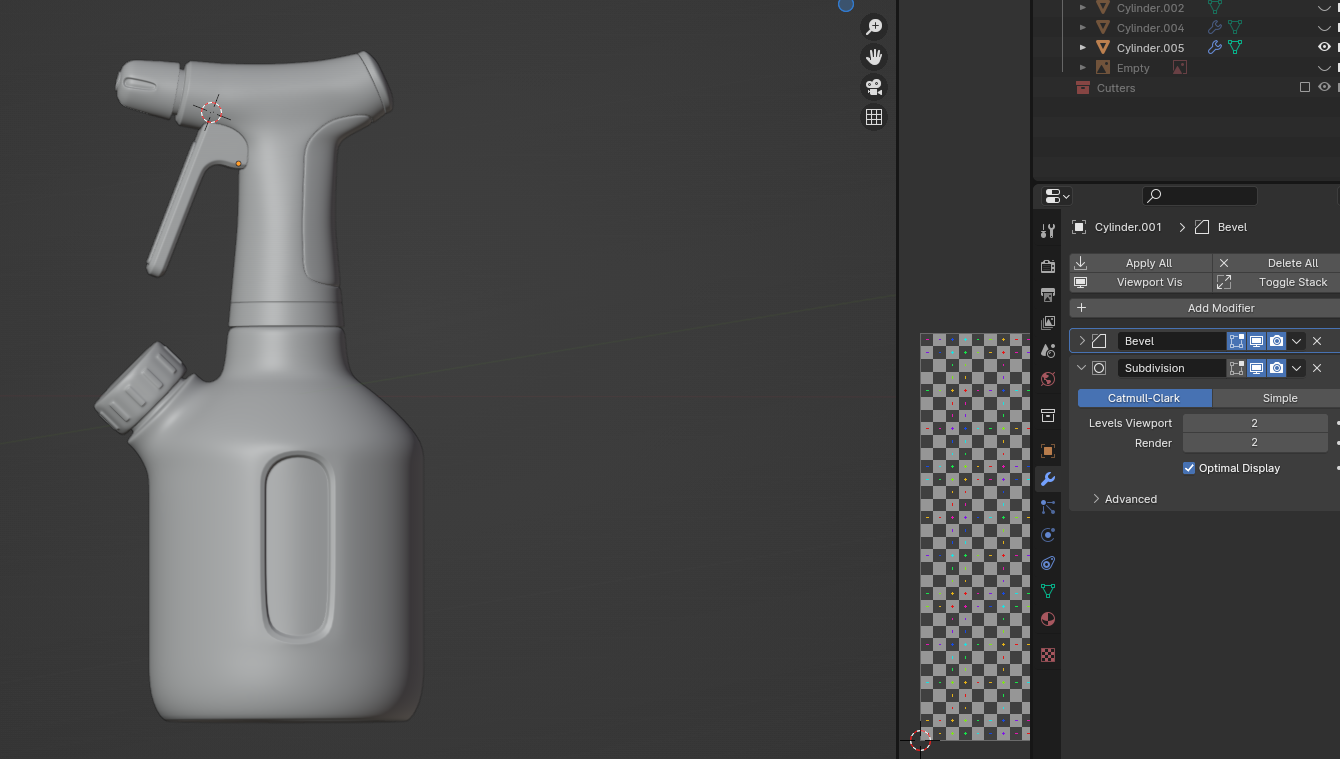Open the Scene properties tab

(x=1048, y=351)
